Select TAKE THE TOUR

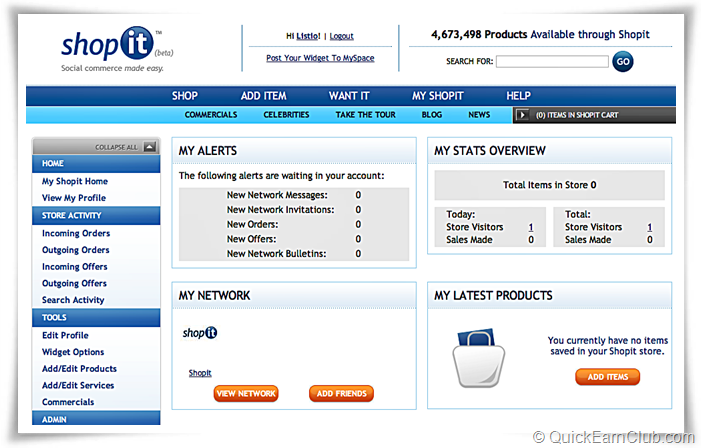click(365, 115)
